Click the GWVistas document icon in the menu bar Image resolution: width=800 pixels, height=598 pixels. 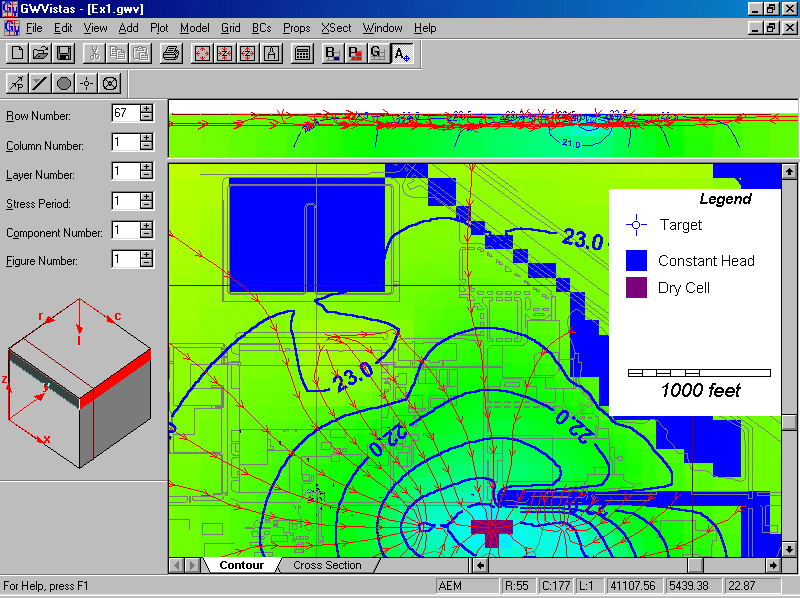(11, 28)
